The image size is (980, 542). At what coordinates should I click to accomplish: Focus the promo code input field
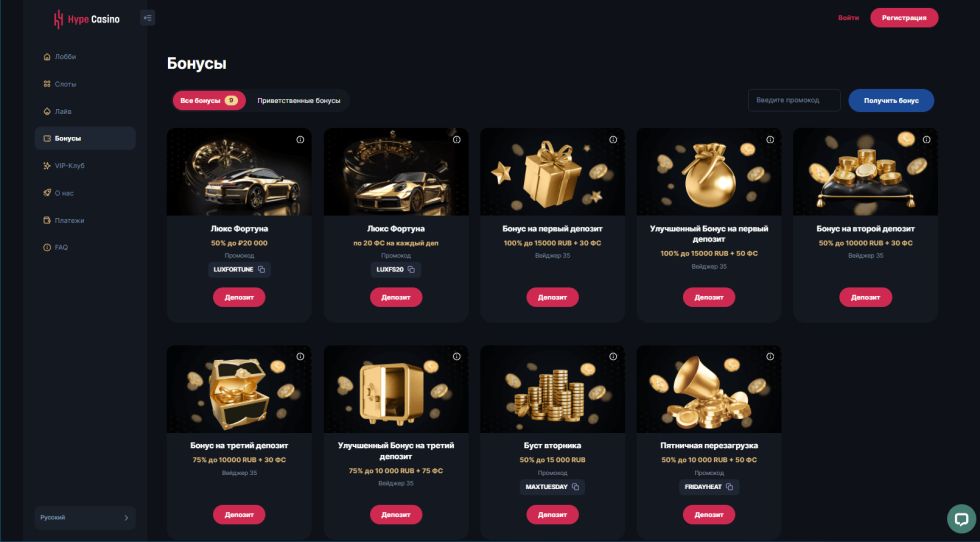pos(794,101)
